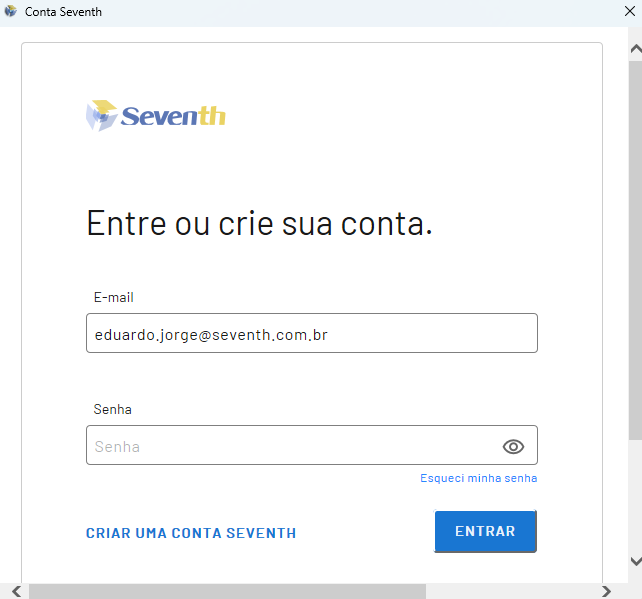Click the Seventh app icon in title bar
642x599 pixels.
pyautogui.click(x=11, y=12)
